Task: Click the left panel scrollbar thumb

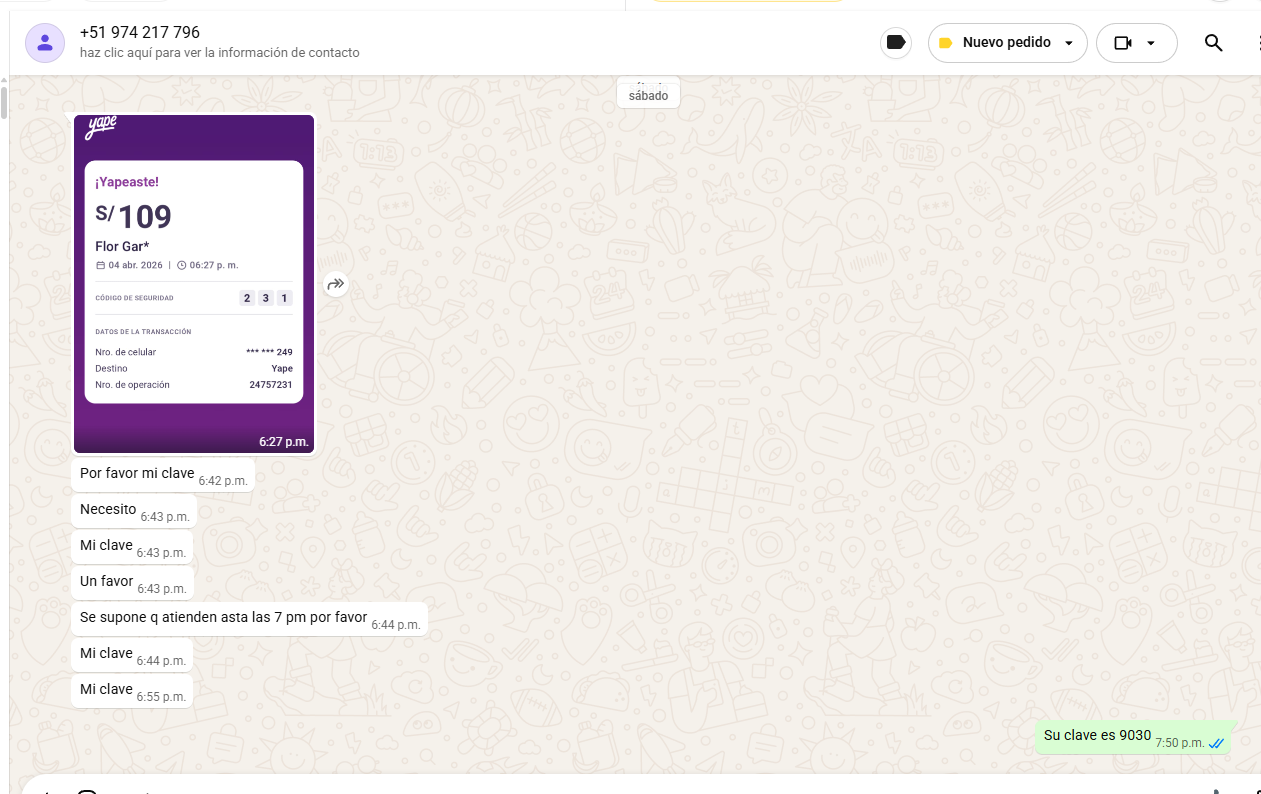Action: [4, 103]
